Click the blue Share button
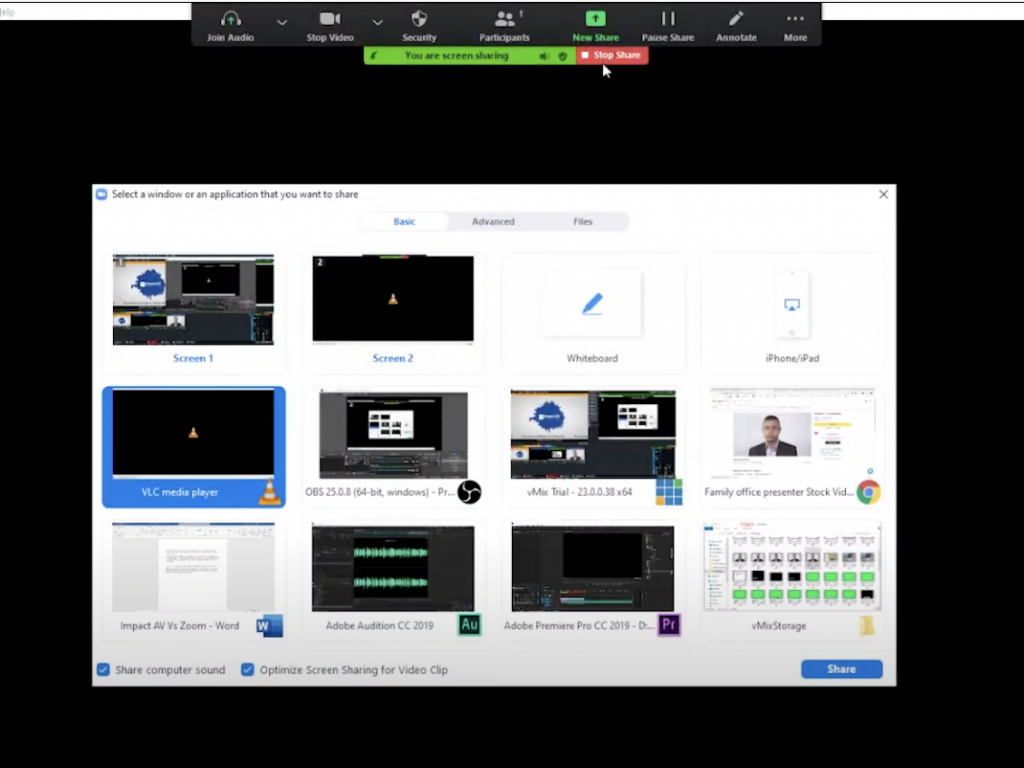The height and width of the screenshot is (768, 1024). click(x=842, y=669)
